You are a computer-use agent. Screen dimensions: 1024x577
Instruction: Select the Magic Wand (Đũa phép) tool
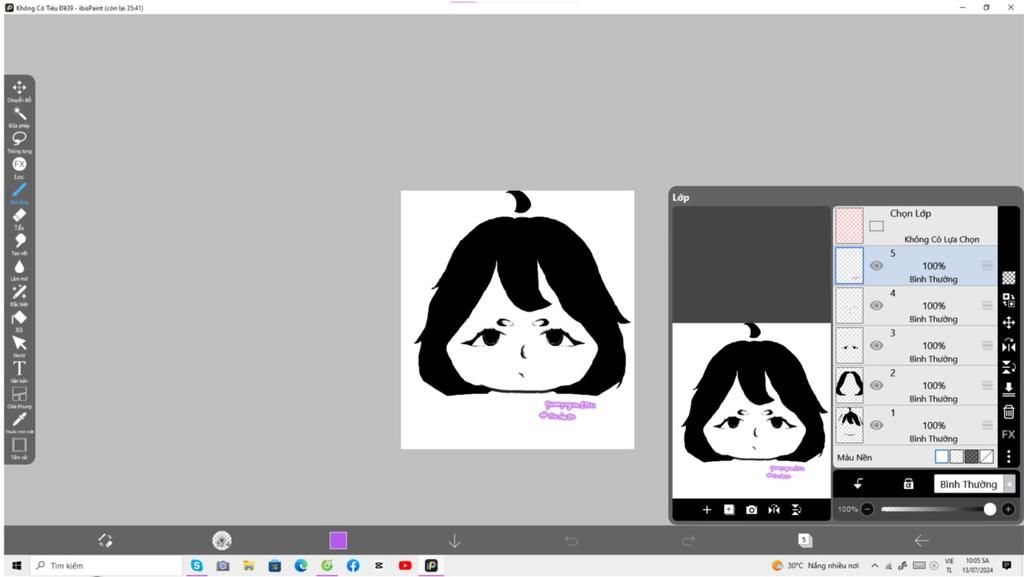click(19, 115)
